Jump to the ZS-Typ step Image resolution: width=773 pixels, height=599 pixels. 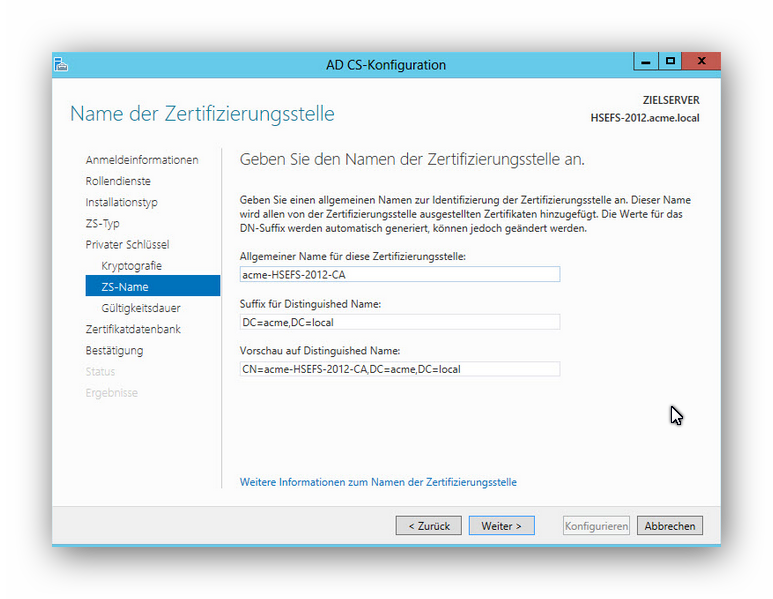(x=102, y=223)
